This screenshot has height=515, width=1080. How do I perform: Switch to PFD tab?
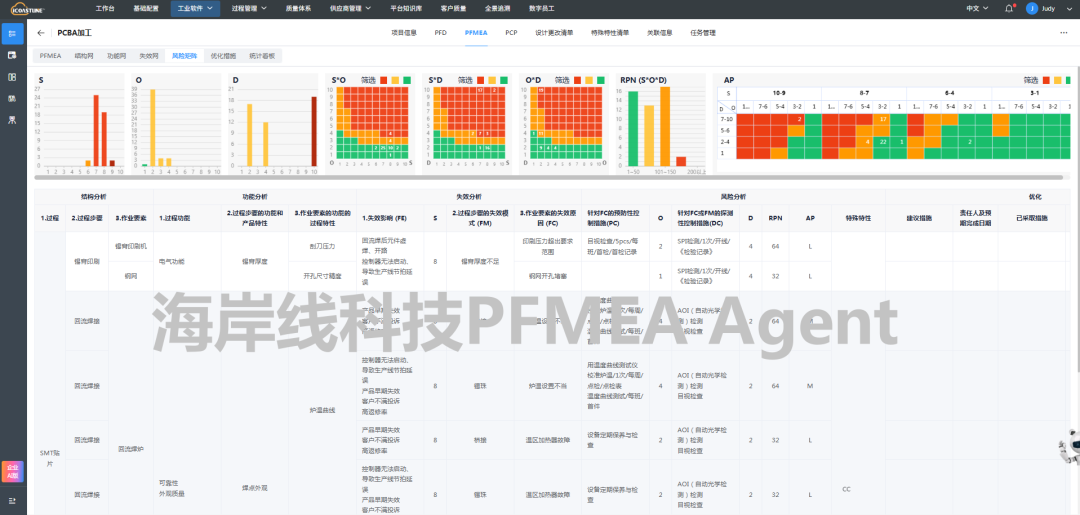pyautogui.click(x=440, y=32)
